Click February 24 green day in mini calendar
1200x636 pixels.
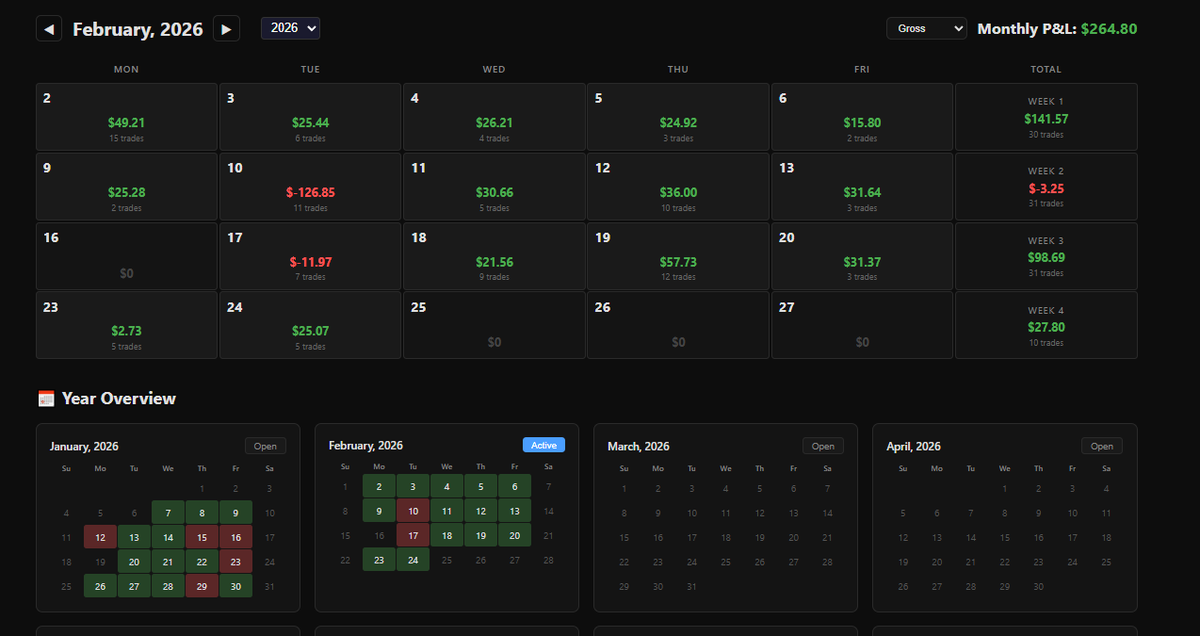pyautogui.click(x=413, y=560)
